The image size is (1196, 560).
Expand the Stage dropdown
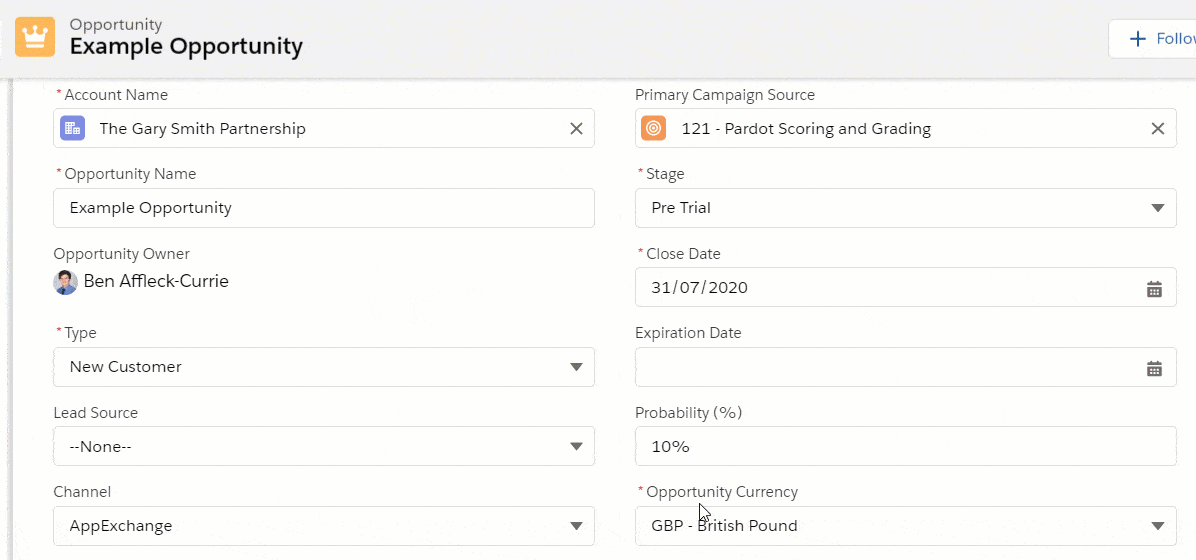coord(1157,208)
